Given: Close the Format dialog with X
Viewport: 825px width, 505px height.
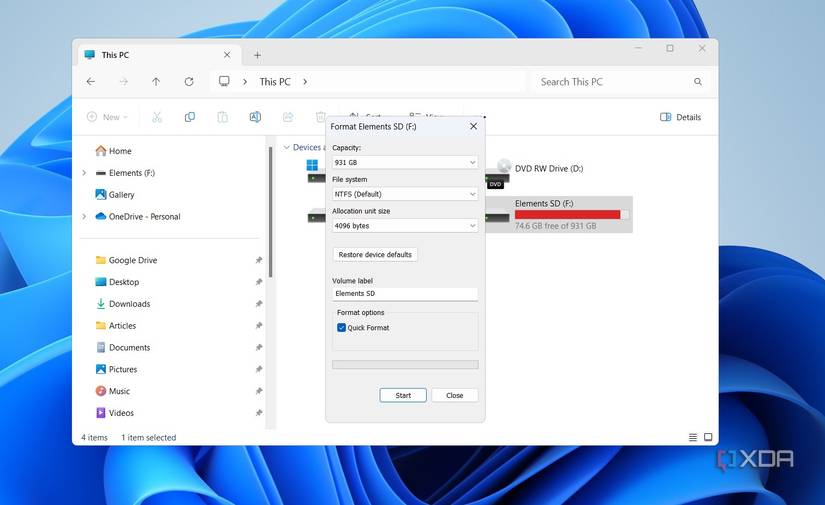Looking at the screenshot, I should click(474, 126).
